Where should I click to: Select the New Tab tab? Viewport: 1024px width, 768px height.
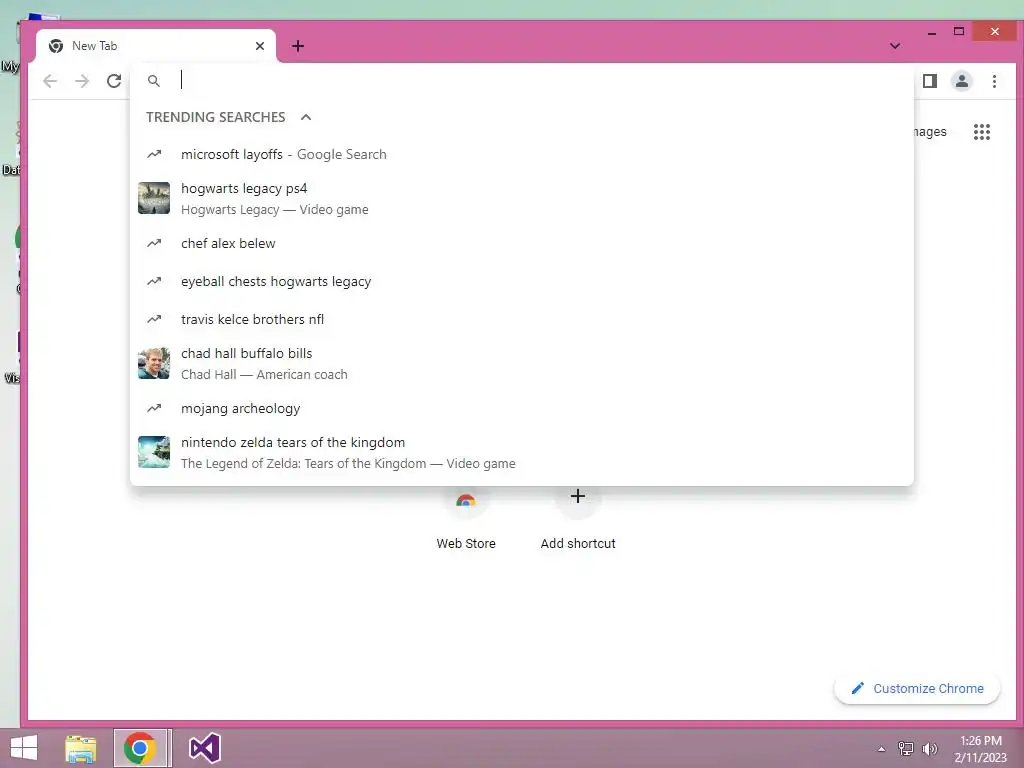click(155, 46)
